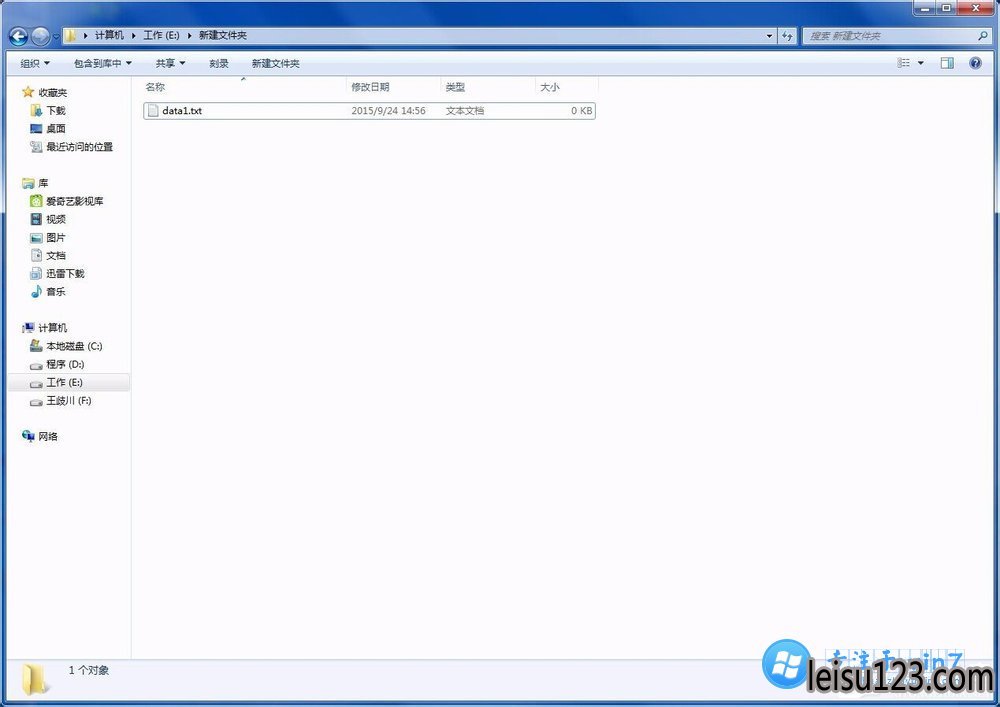The height and width of the screenshot is (707, 1000).
Task: Click the folder icon in the address bar
Action: (x=70, y=36)
